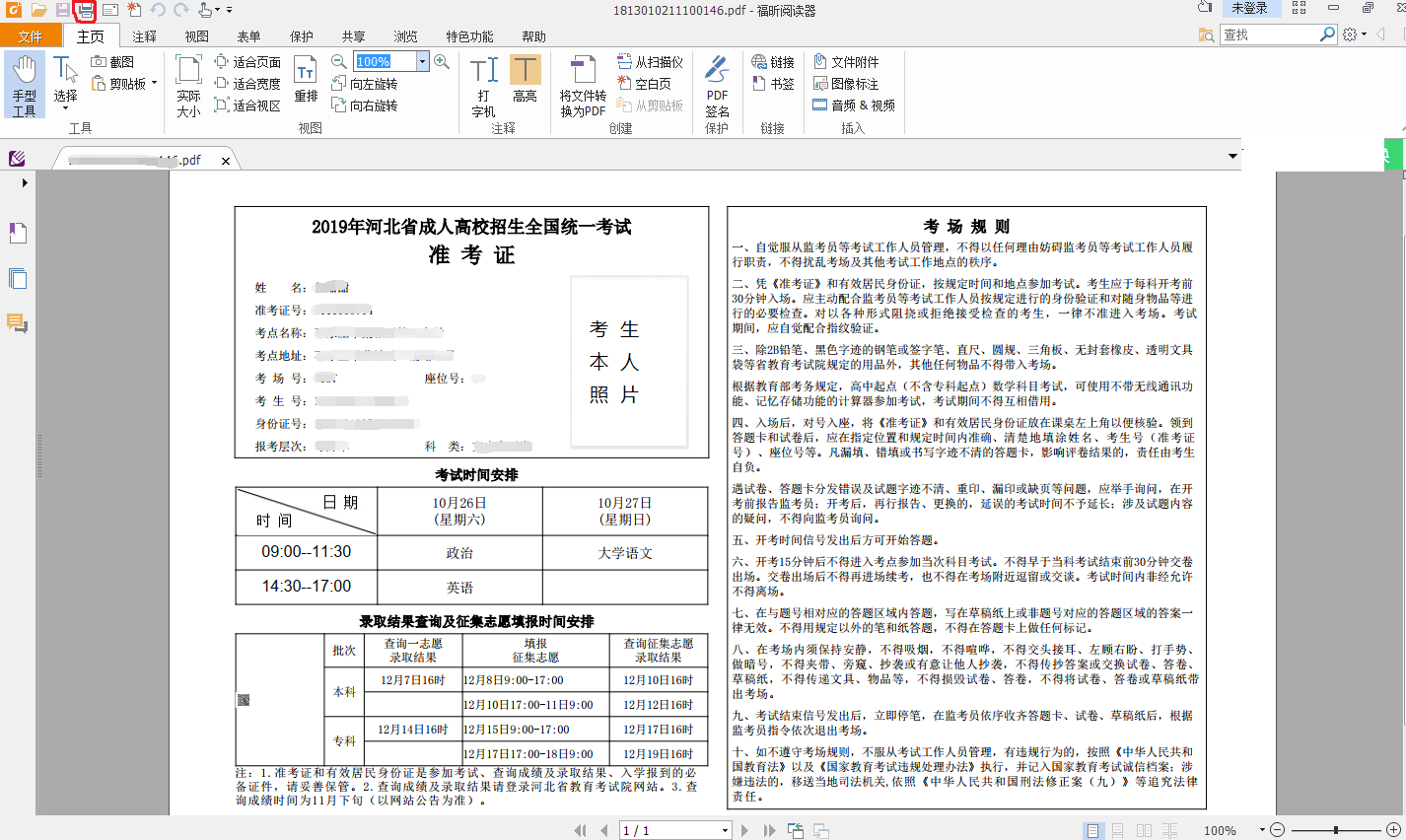
Task: Open the page number dropdown at bottom
Action: tap(725, 830)
